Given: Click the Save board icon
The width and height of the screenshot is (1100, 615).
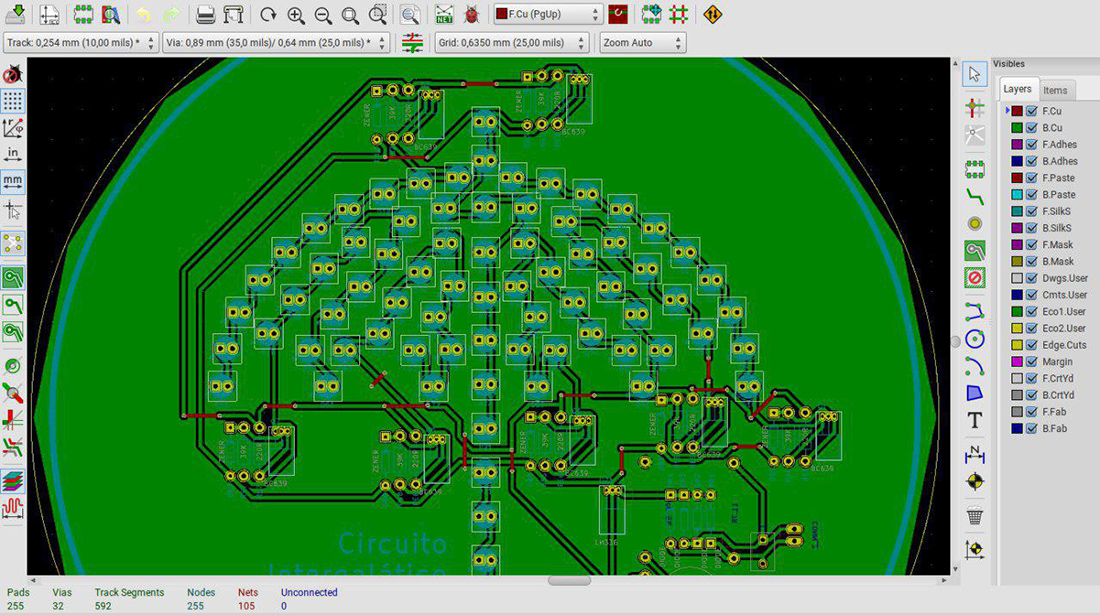Looking at the screenshot, I should click(x=15, y=14).
